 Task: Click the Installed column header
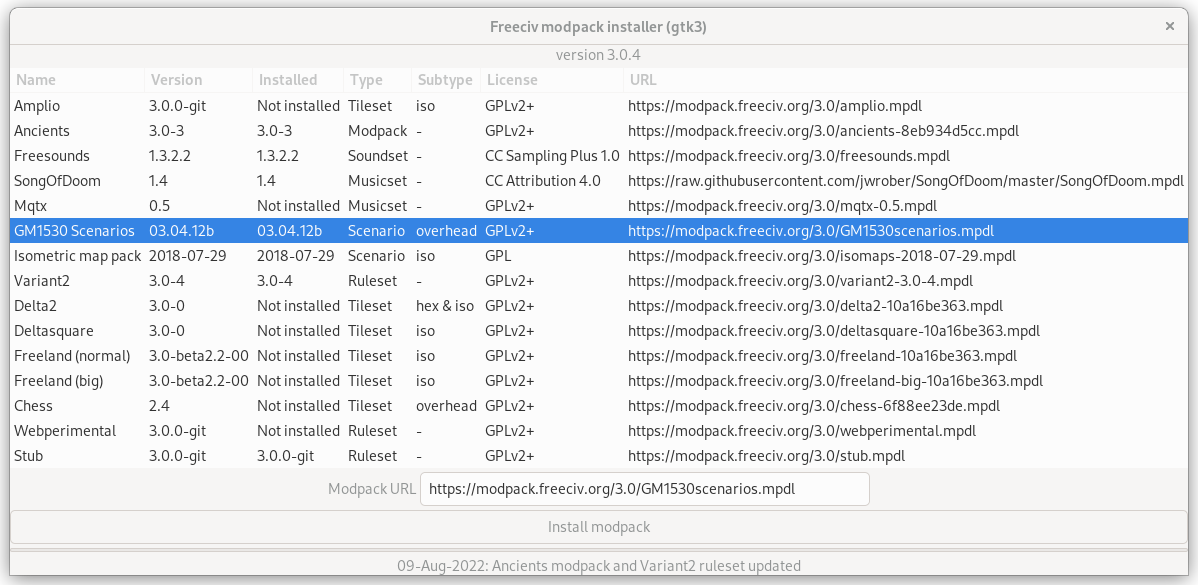click(287, 80)
